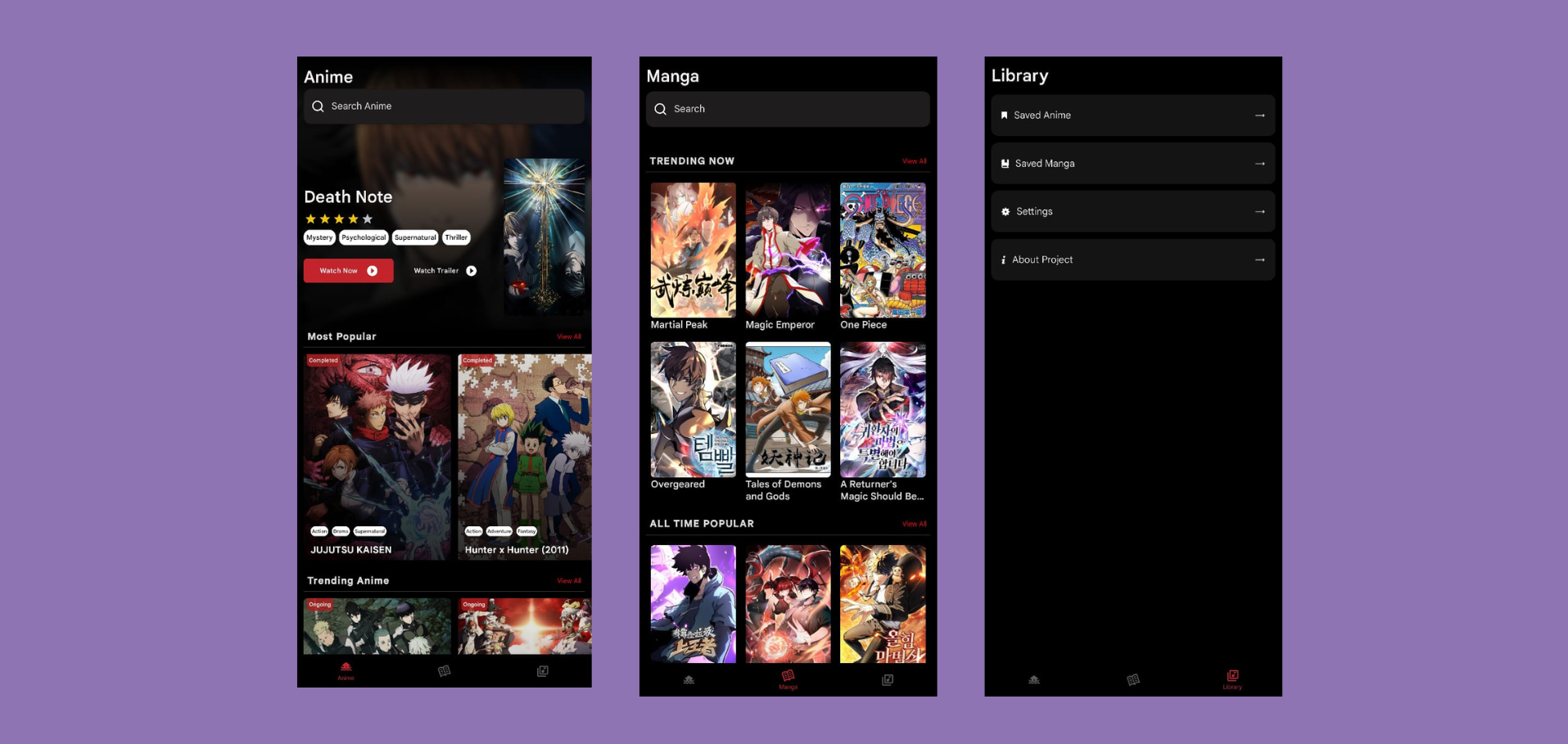Click the bookmark icon next to Saved Anime
Screen dimensions: 1568x744
(x=1004, y=115)
